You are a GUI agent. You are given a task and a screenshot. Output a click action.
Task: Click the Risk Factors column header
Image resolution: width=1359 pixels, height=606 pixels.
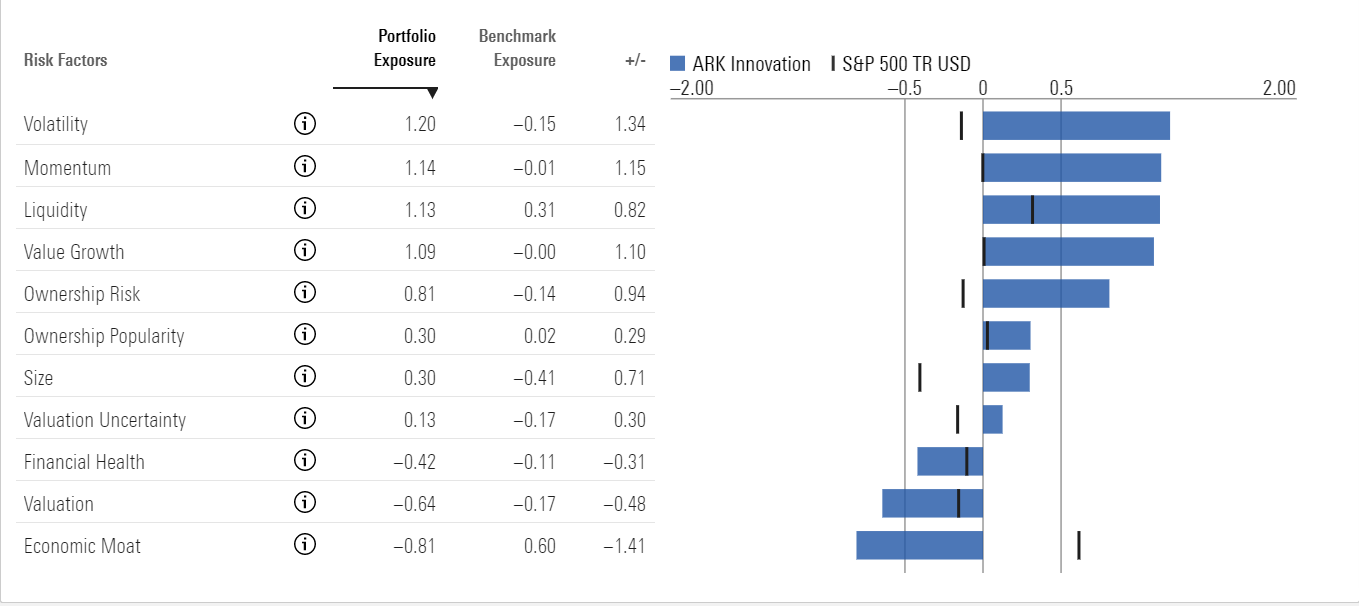click(x=65, y=60)
